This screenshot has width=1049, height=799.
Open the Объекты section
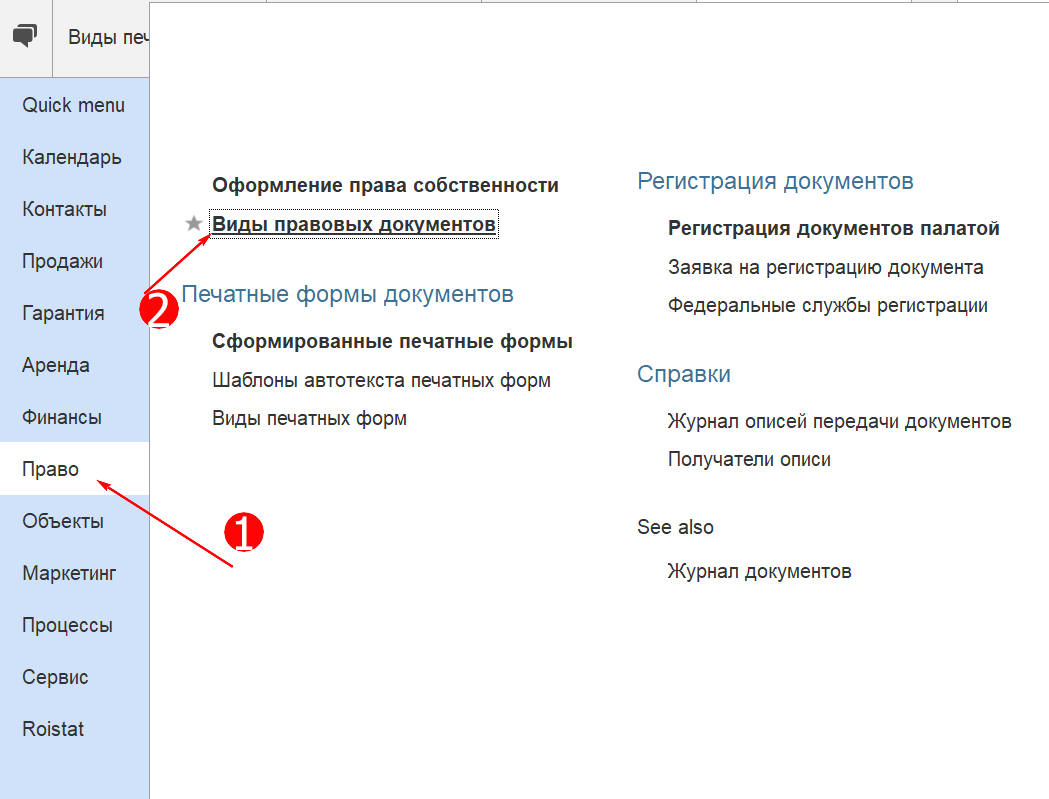click(62, 521)
